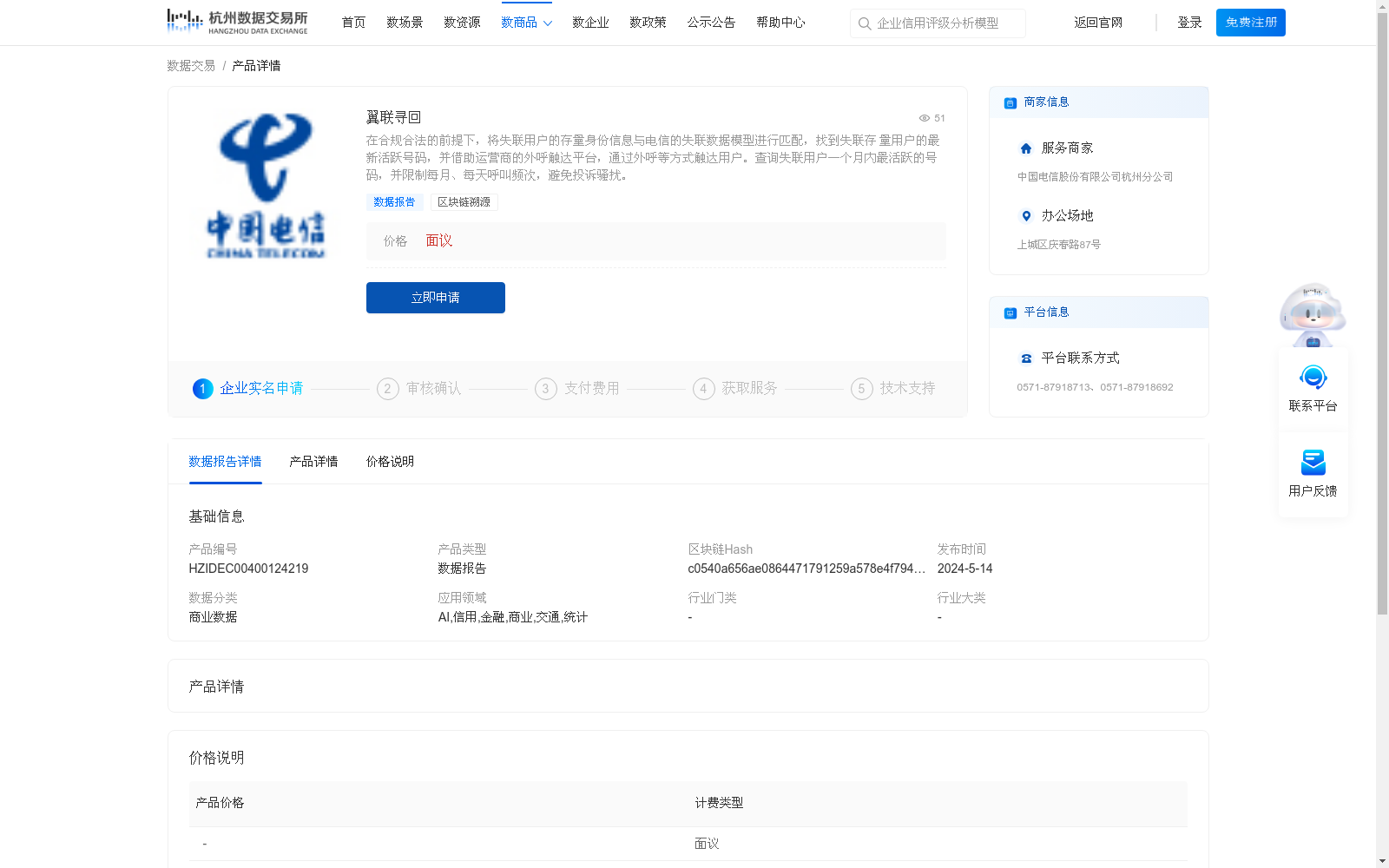Image resolution: width=1389 pixels, height=868 pixels.
Task: Click 立即申请 button
Action: pos(436,298)
